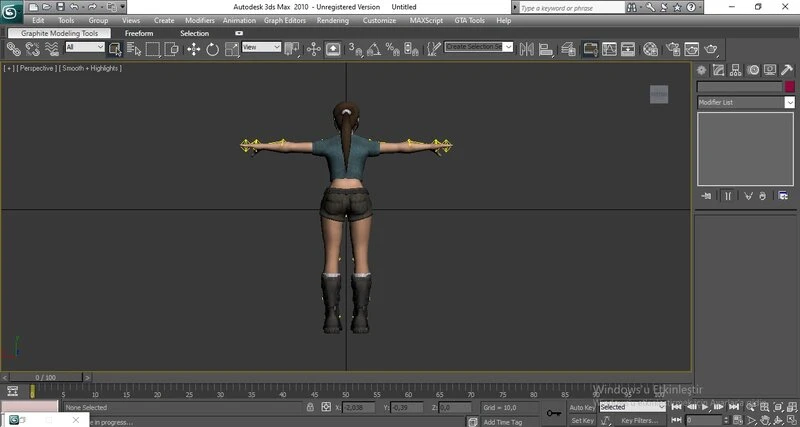Click the Render Production teapot icon
800x427 pixels.
(x=711, y=49)
